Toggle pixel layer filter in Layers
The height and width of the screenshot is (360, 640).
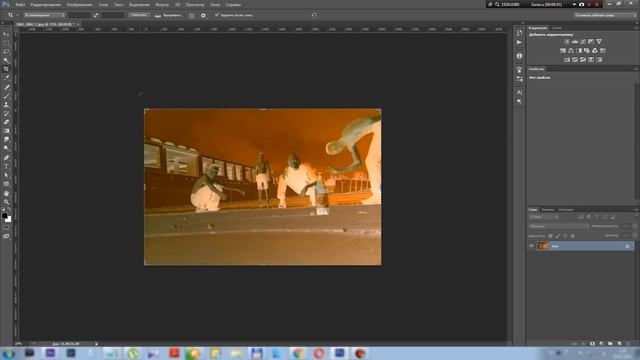click(581, 217)
